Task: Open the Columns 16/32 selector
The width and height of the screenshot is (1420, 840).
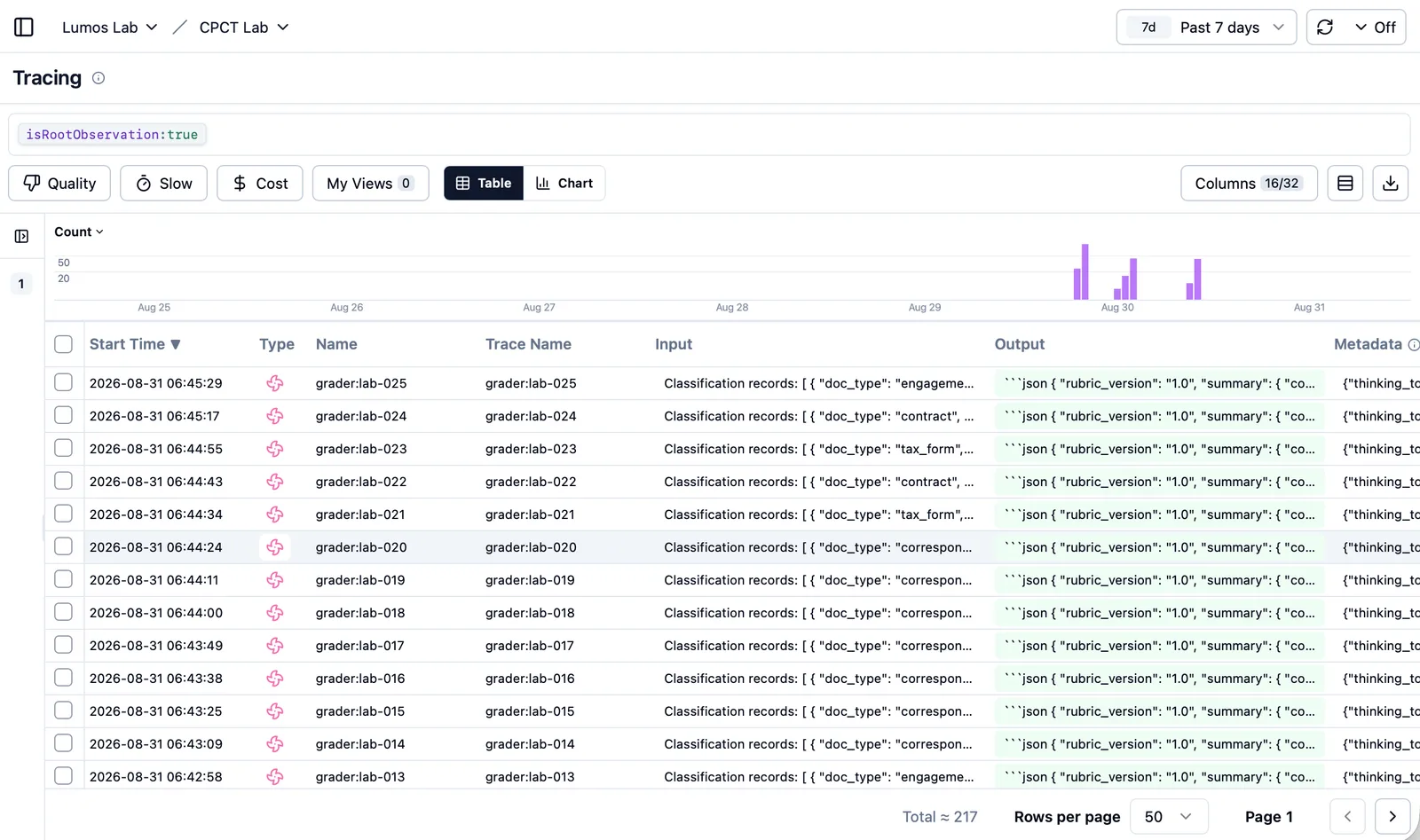Action: pyautogui.click(x=1249, y=184)
